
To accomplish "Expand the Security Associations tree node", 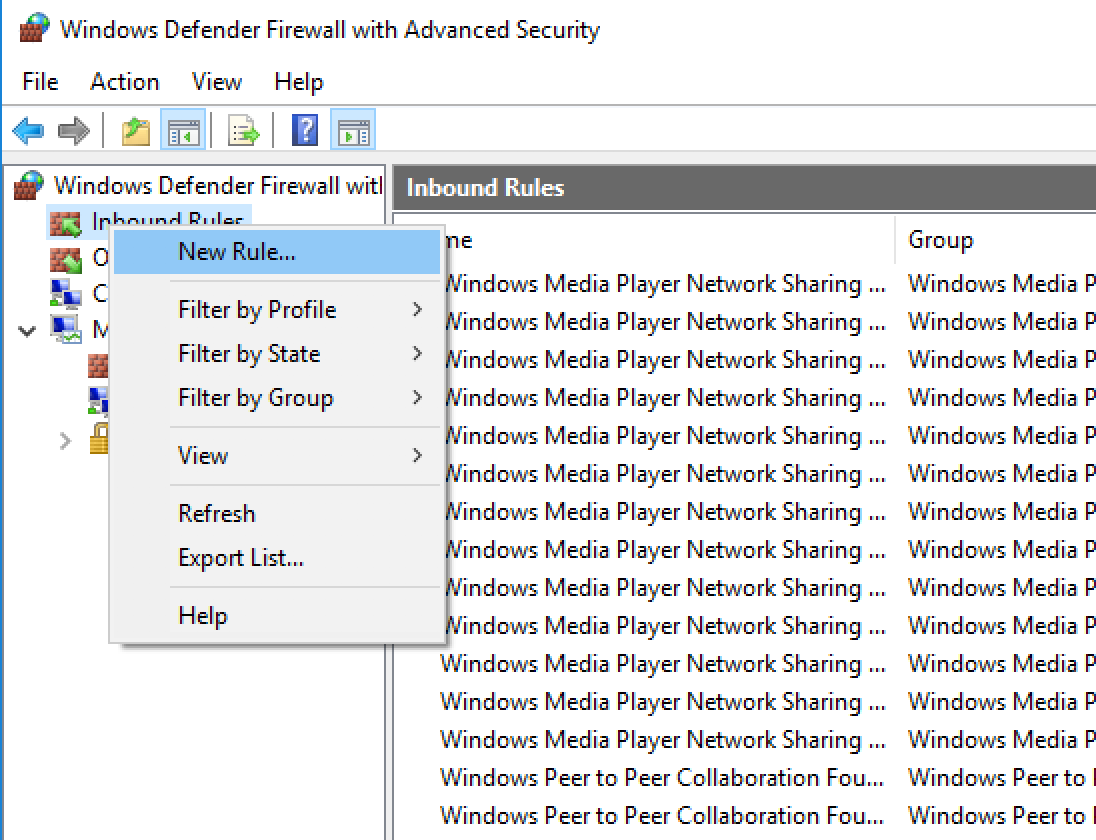I will coord(65,441).
